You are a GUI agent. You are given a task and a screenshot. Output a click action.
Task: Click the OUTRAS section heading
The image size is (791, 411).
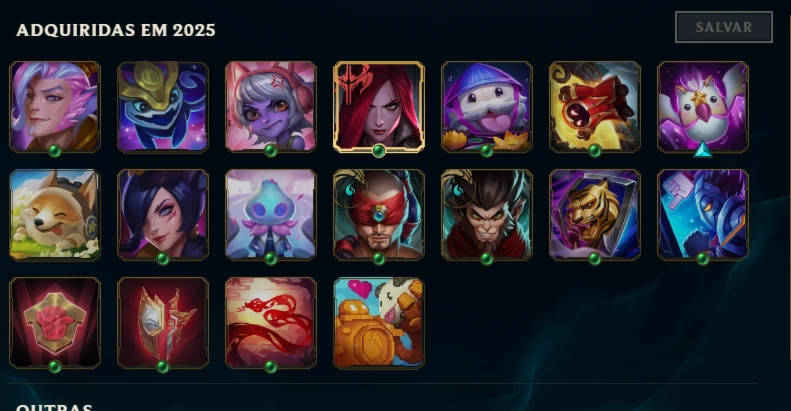(x=54, y=406)
